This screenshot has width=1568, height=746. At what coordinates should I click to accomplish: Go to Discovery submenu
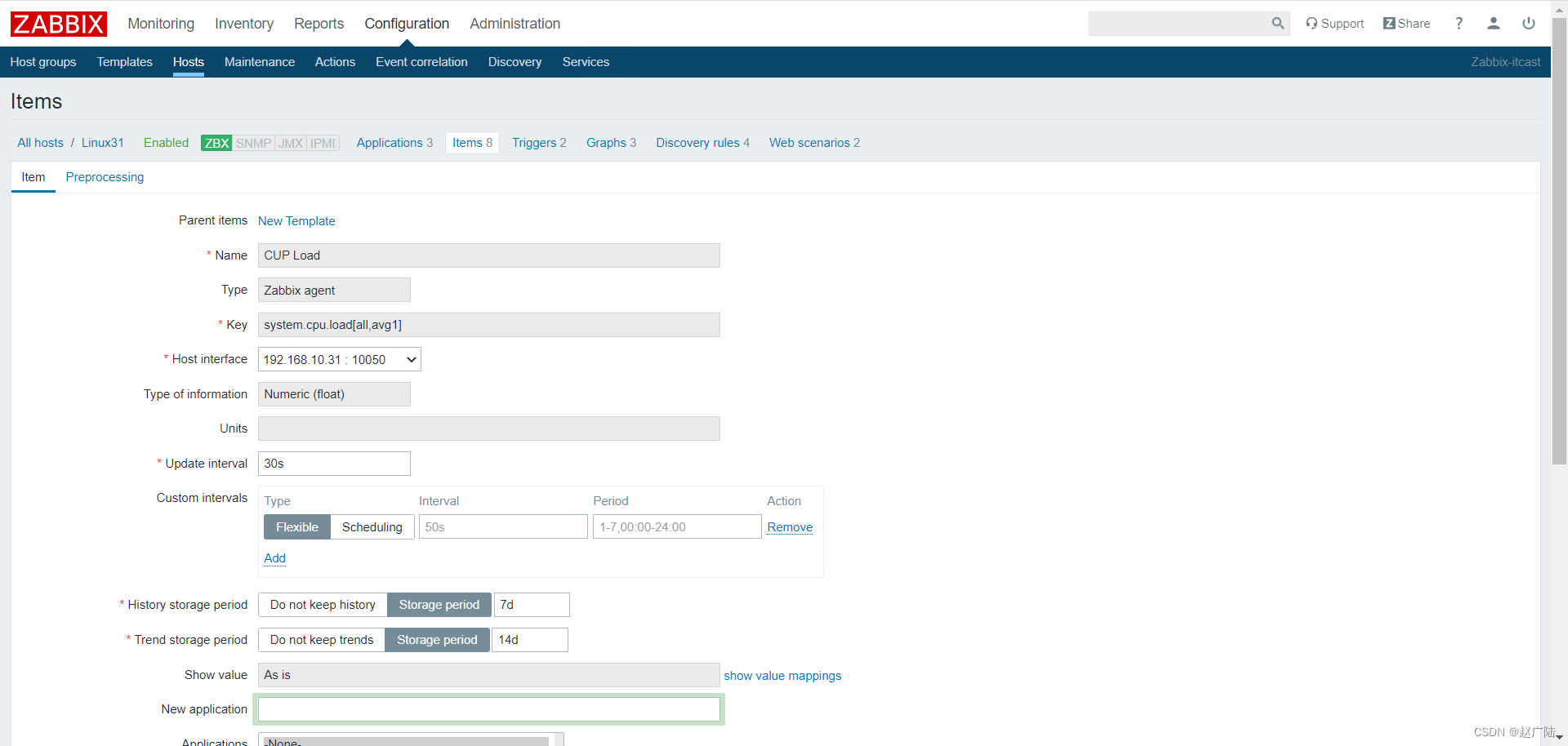(514, 62)
